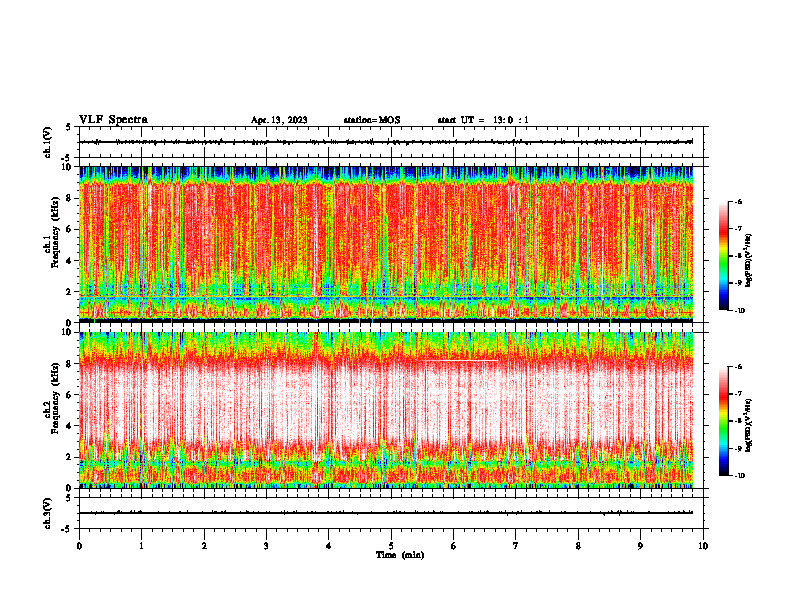Click time axis tick label '2'

pos(204,546)
